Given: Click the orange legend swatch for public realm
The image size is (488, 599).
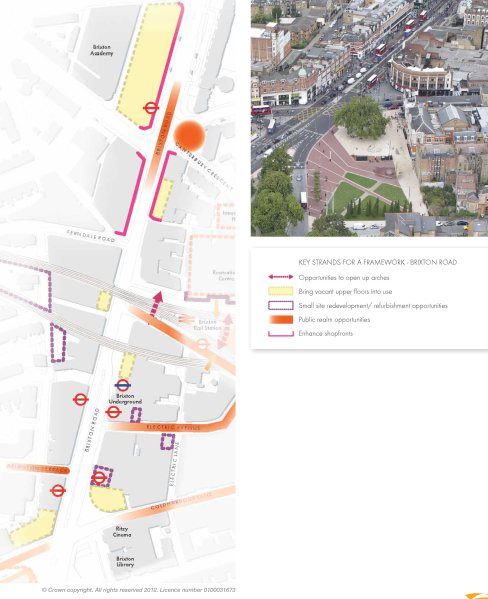Looking at the screenshot, I should (x=280, y=319).
